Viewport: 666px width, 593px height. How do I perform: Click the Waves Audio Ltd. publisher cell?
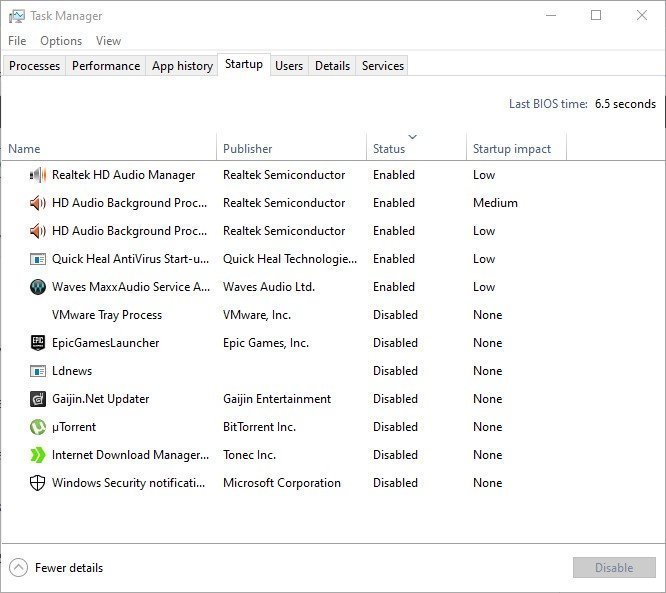pyautogui.click(x=269, y=287)
